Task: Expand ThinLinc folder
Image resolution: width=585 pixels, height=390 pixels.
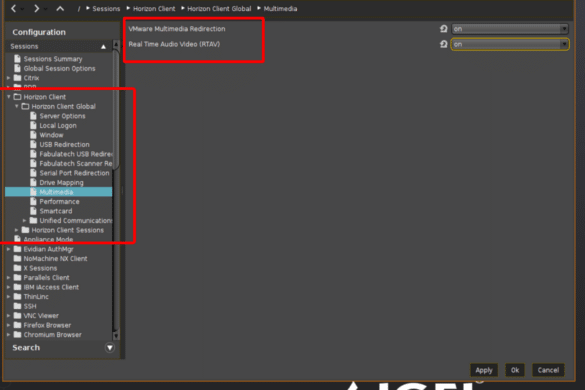Action: pos(9,297)
